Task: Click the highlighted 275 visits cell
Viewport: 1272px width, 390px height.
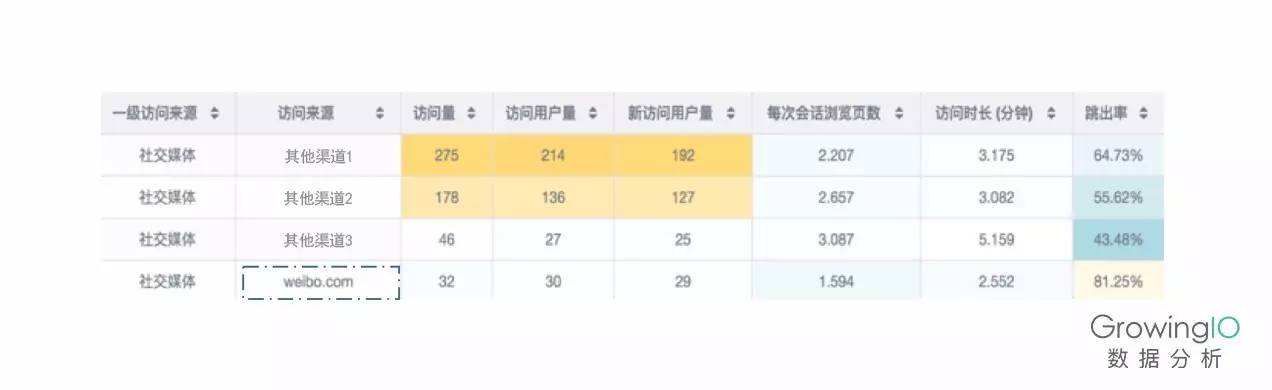Action: click(447, 156)
